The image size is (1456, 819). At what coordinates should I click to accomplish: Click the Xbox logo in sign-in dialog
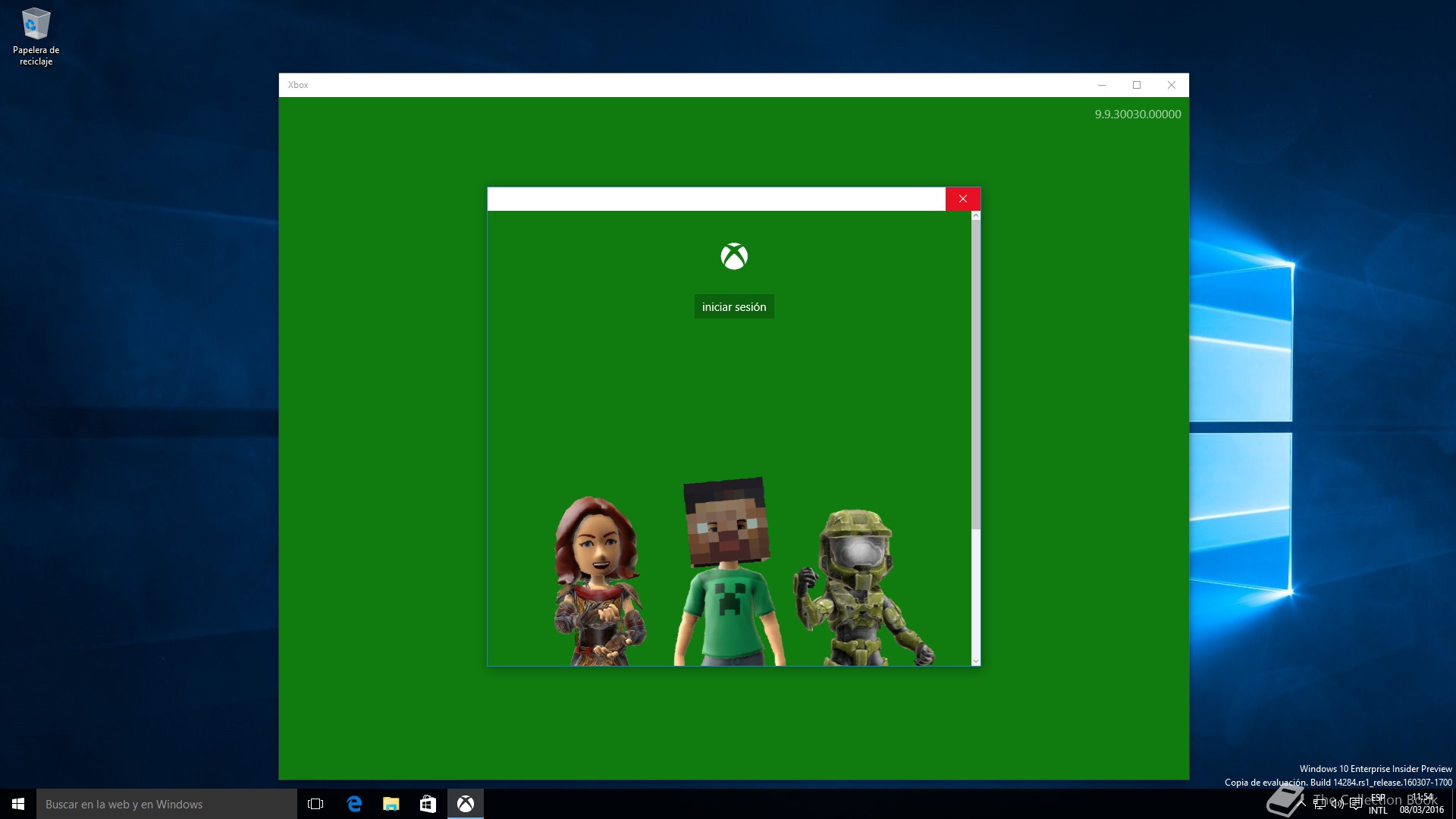734,256
